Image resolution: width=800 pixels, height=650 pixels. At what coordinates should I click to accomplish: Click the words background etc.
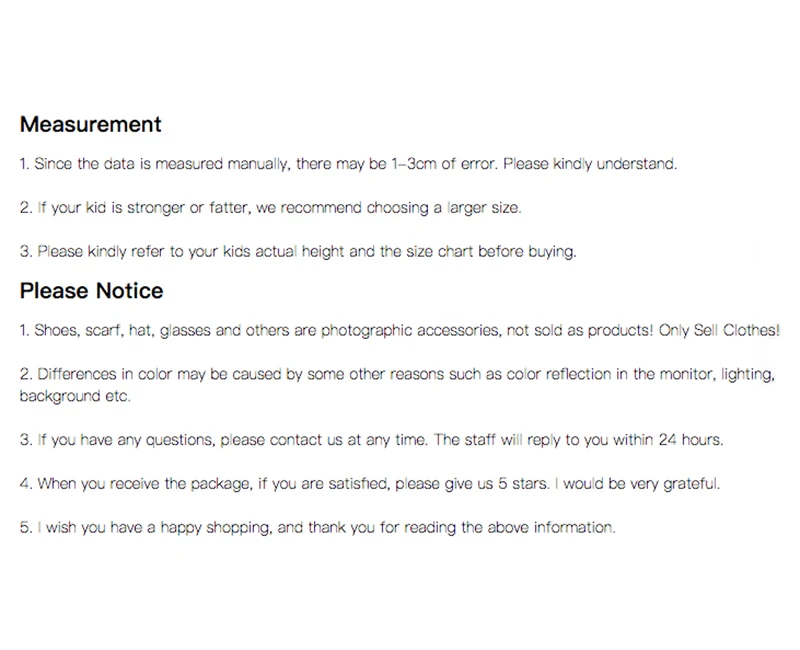(x=75, y=396)
